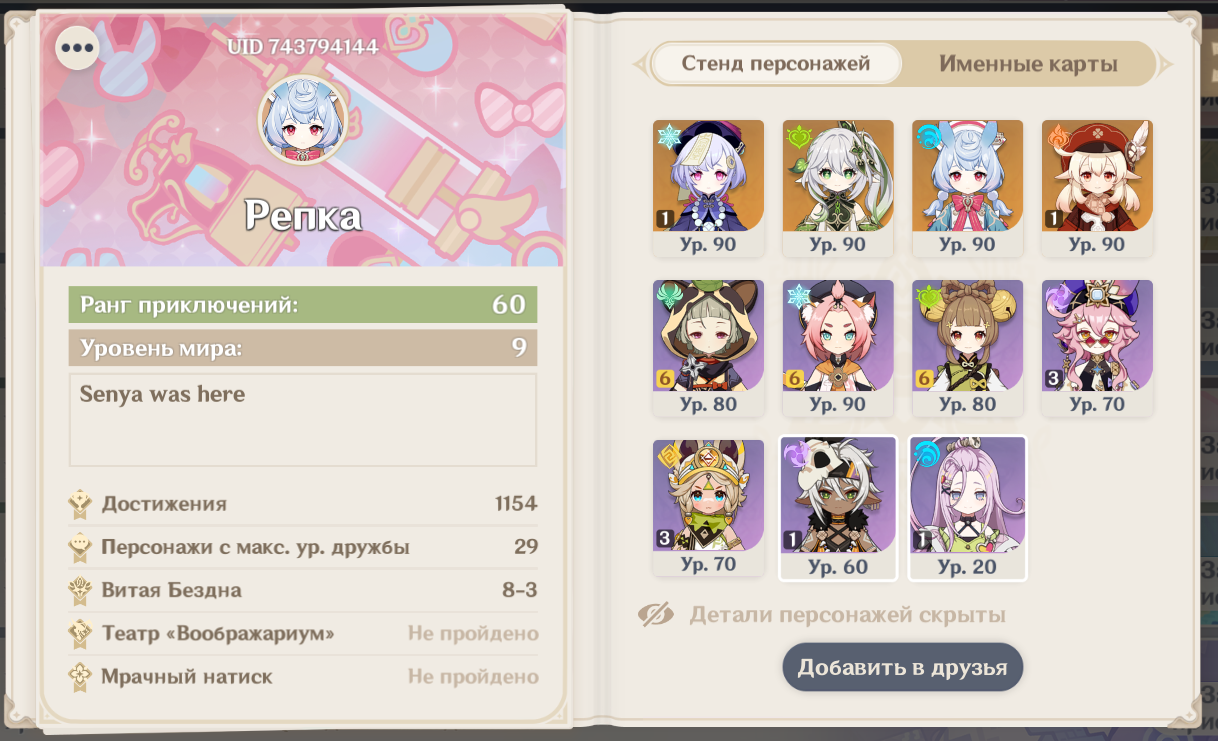1218x741 pixels.
Task: Select the Sayu level 80 character card
Action: [708, 348]
